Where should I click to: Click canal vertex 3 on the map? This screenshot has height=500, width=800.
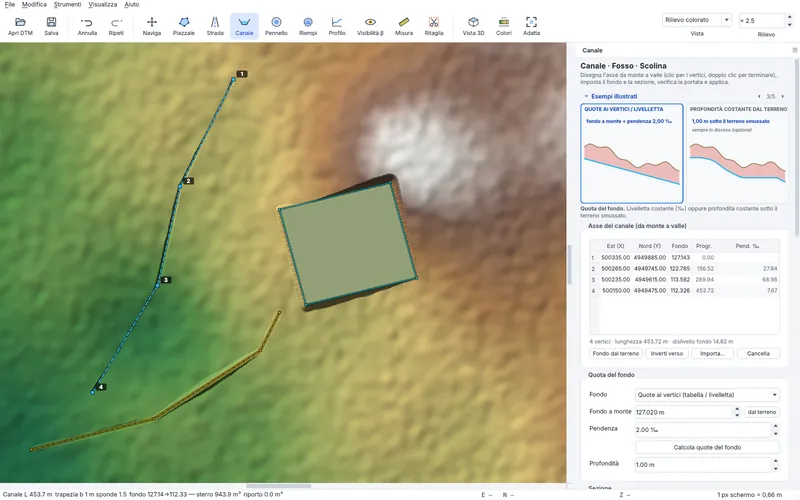tap(158, 286)
